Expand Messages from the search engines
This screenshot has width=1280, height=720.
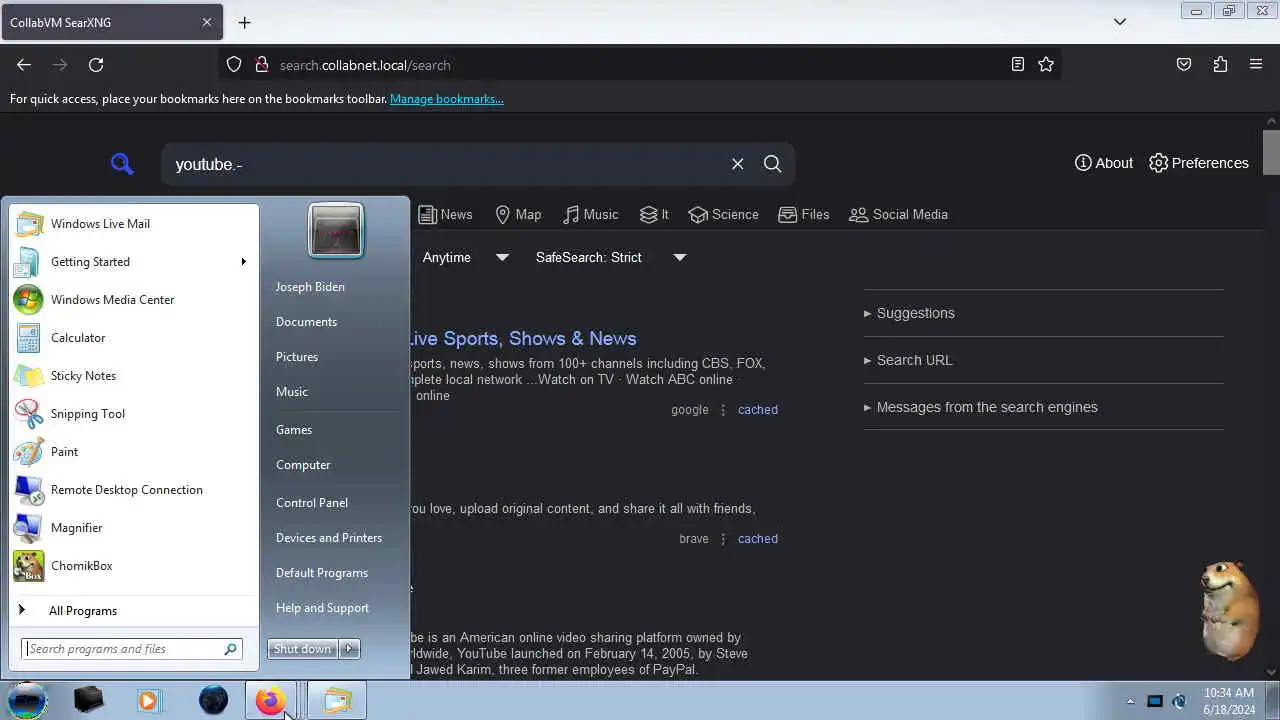pos(980,407)
